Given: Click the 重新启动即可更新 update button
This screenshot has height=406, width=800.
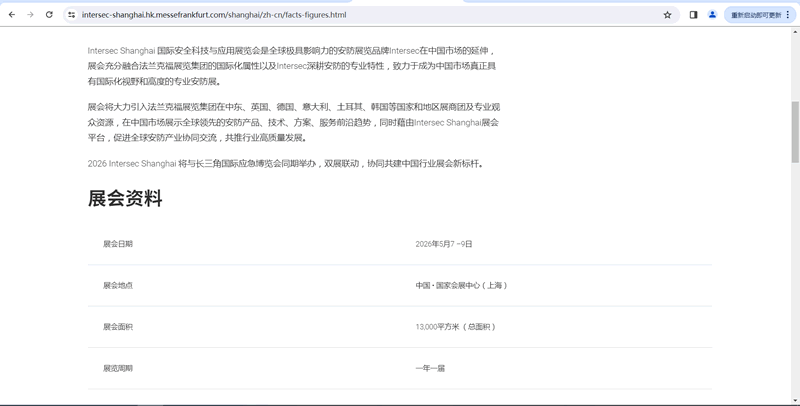Looking at the screenshot, I should pyautogui.click(x=755, y=15).
